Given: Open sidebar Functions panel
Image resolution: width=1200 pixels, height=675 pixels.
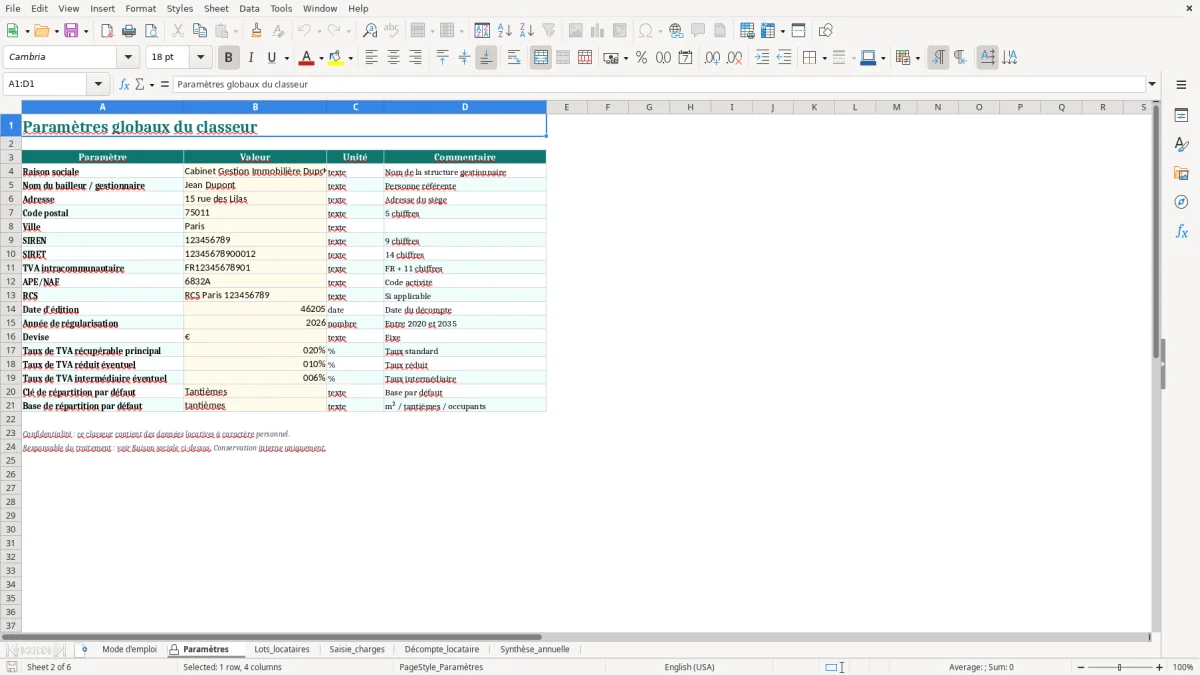Looking at the screenshot, I should pyautogui.click(x=1181, y=231).
